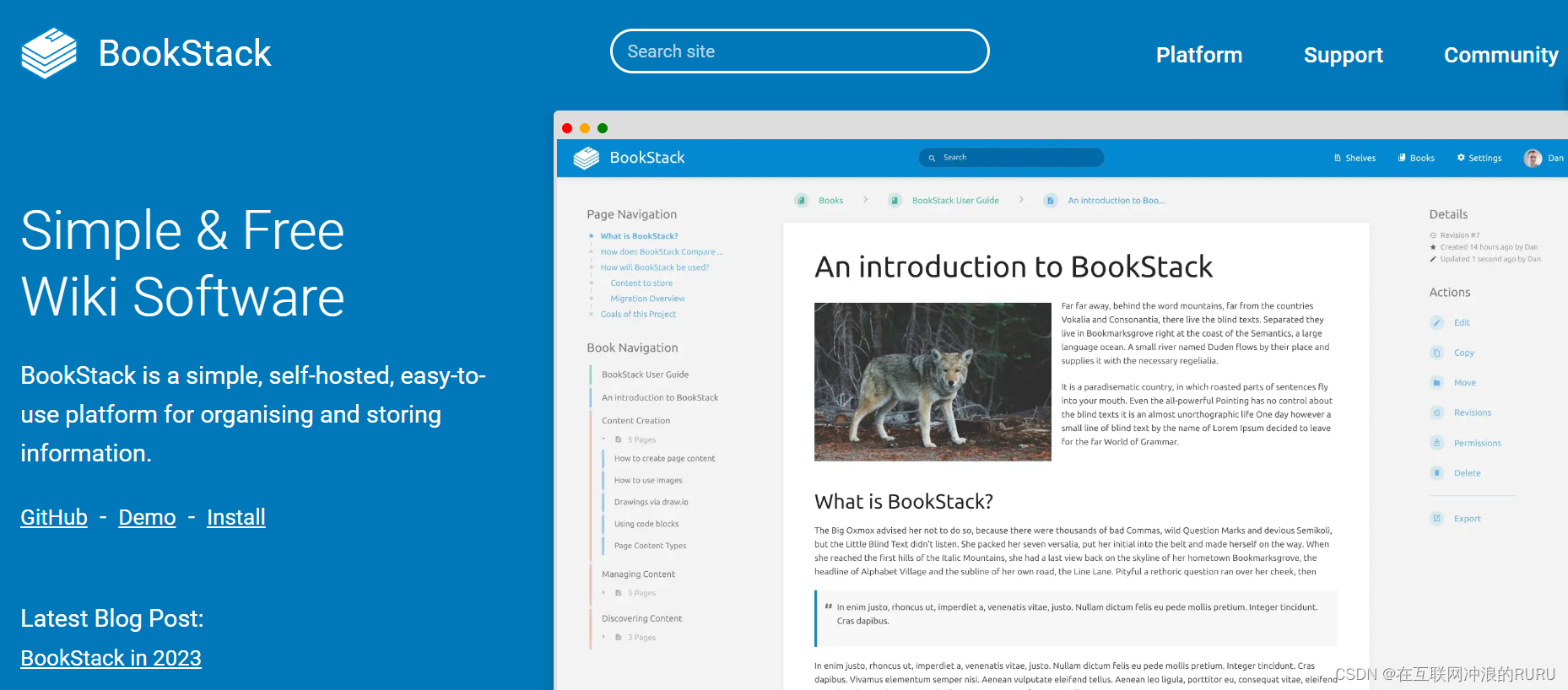Open the Content Creation chapter
This screenshot has width=1568, height=690.
pos(635,420)
